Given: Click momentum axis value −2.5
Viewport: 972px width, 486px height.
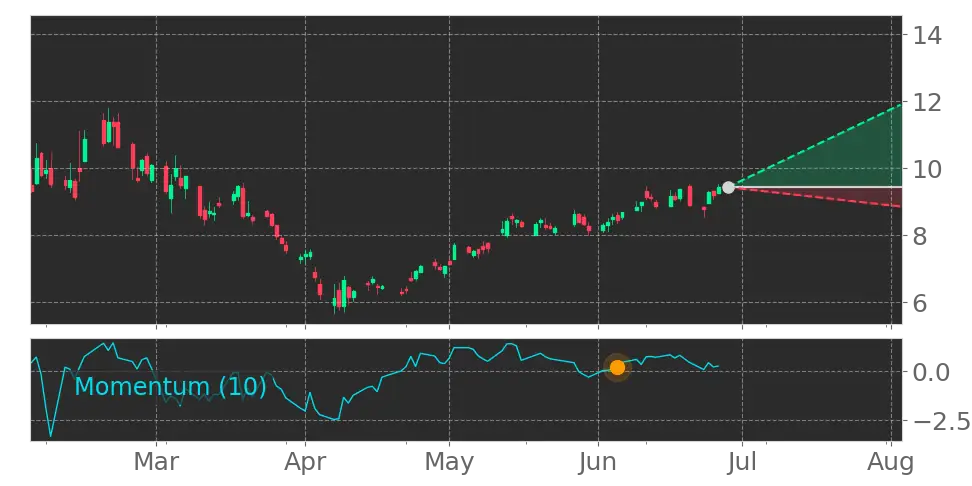Looking at the screenshot, I should coord(940,422).
